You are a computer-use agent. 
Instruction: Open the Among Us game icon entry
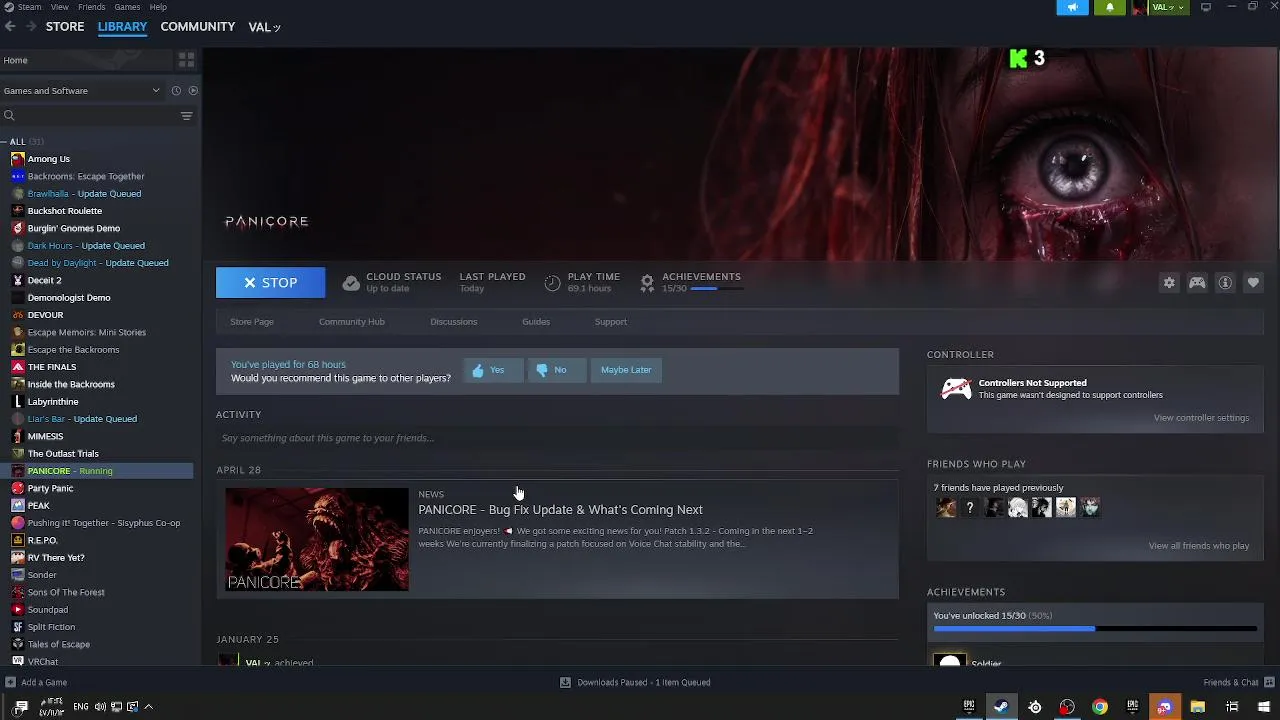tap(17, 159)
